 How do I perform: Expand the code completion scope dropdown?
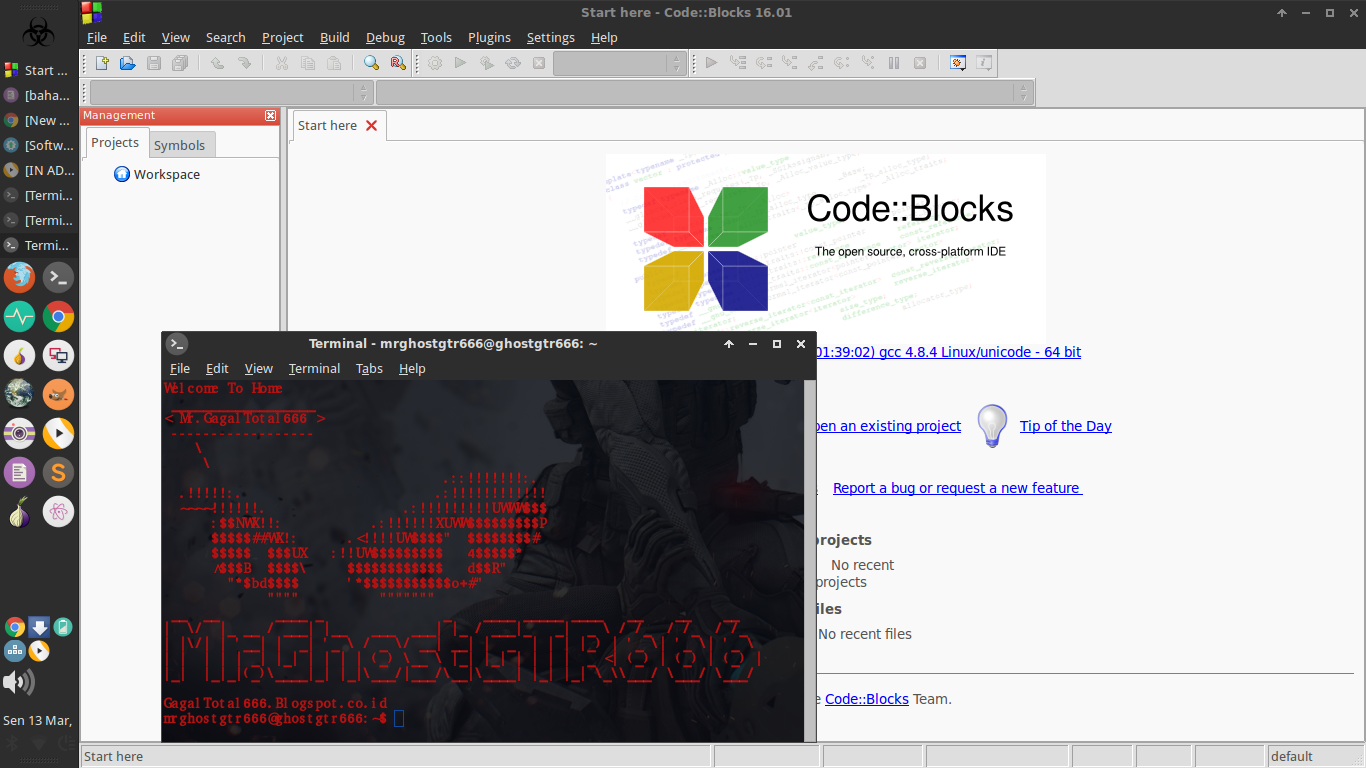click(x=231, y=93)
